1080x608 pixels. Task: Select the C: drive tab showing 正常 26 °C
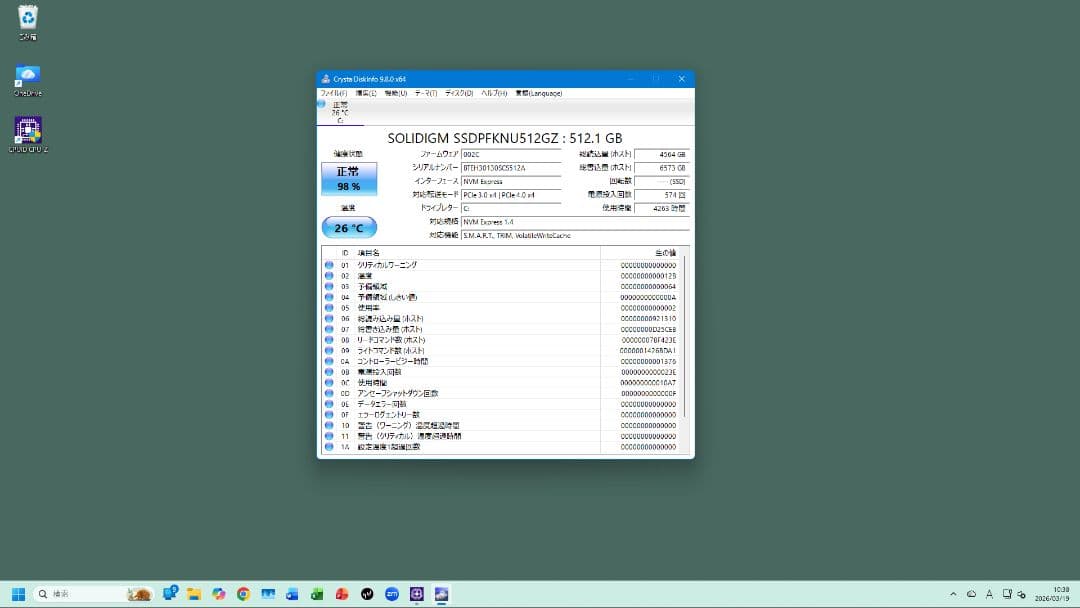(x=340, y=112)
